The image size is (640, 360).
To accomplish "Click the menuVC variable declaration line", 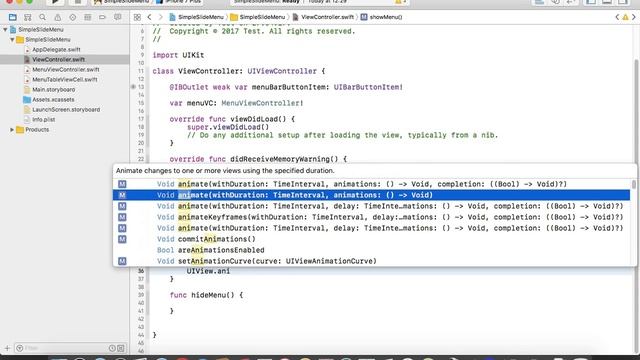I will (x=236, y=103).
